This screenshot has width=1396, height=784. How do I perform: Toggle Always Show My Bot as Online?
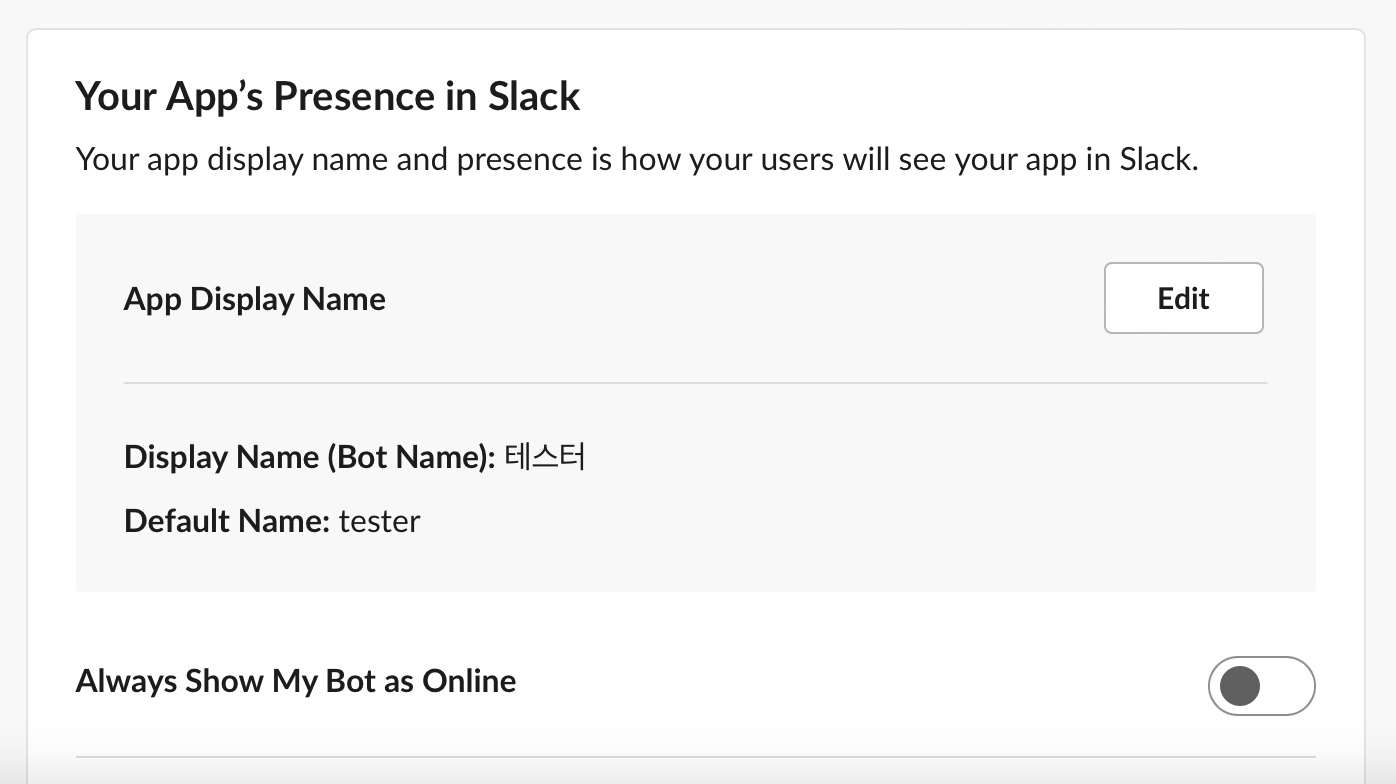(x=1261, y=686)
